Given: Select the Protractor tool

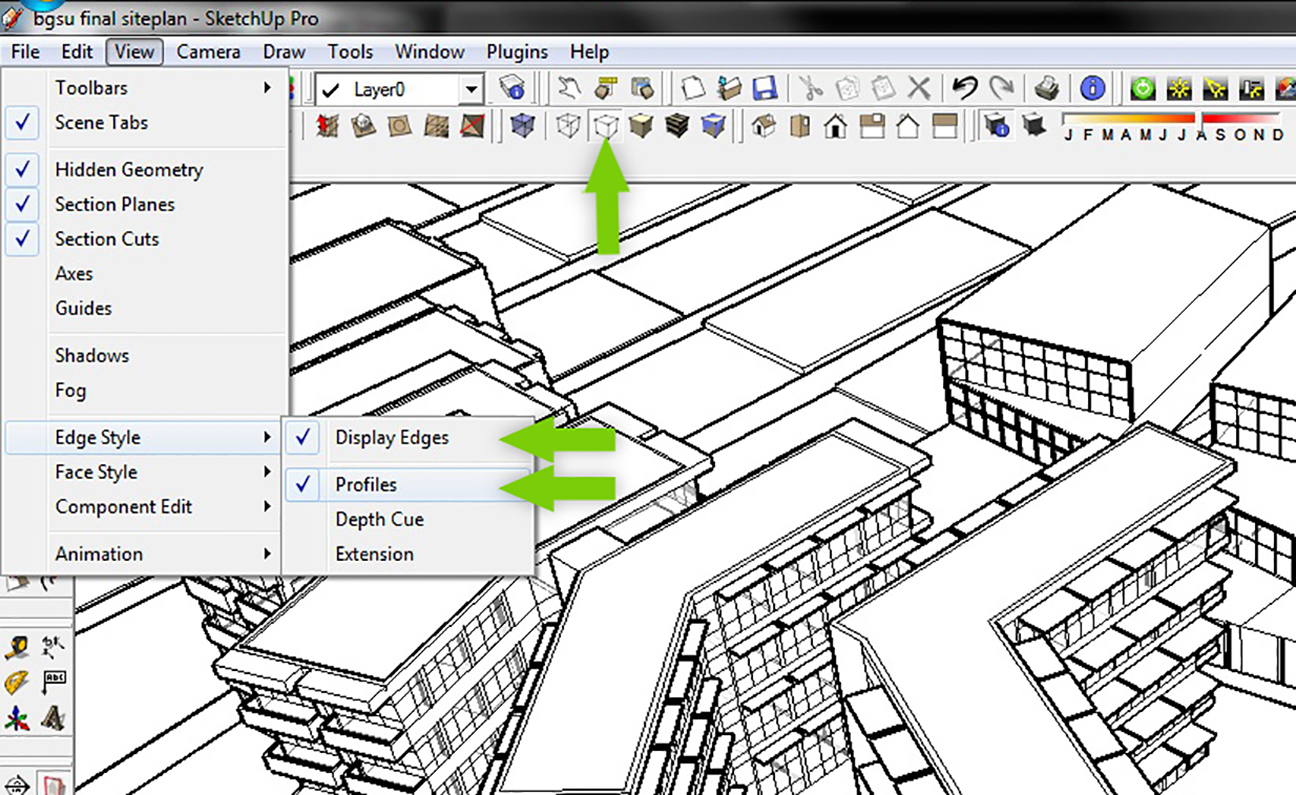Looking at the screenshot, I should [17, 683].
